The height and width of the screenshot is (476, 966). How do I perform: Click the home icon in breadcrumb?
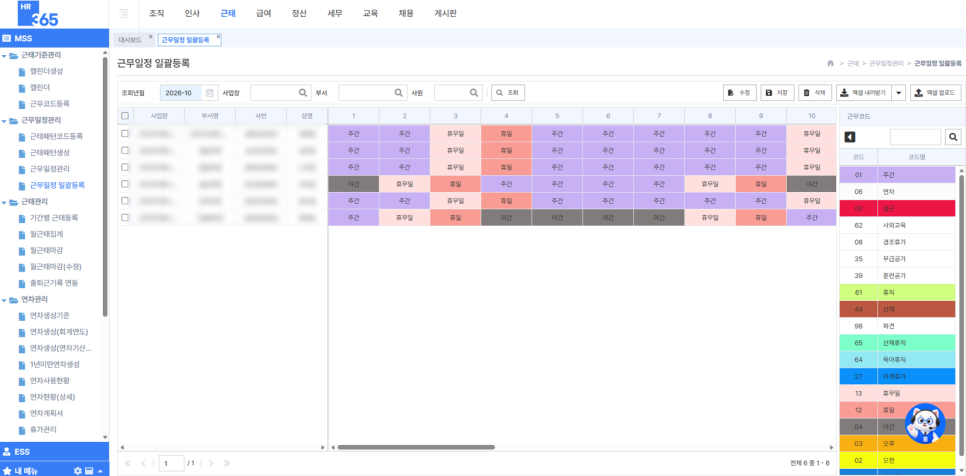tap(830, 63)
